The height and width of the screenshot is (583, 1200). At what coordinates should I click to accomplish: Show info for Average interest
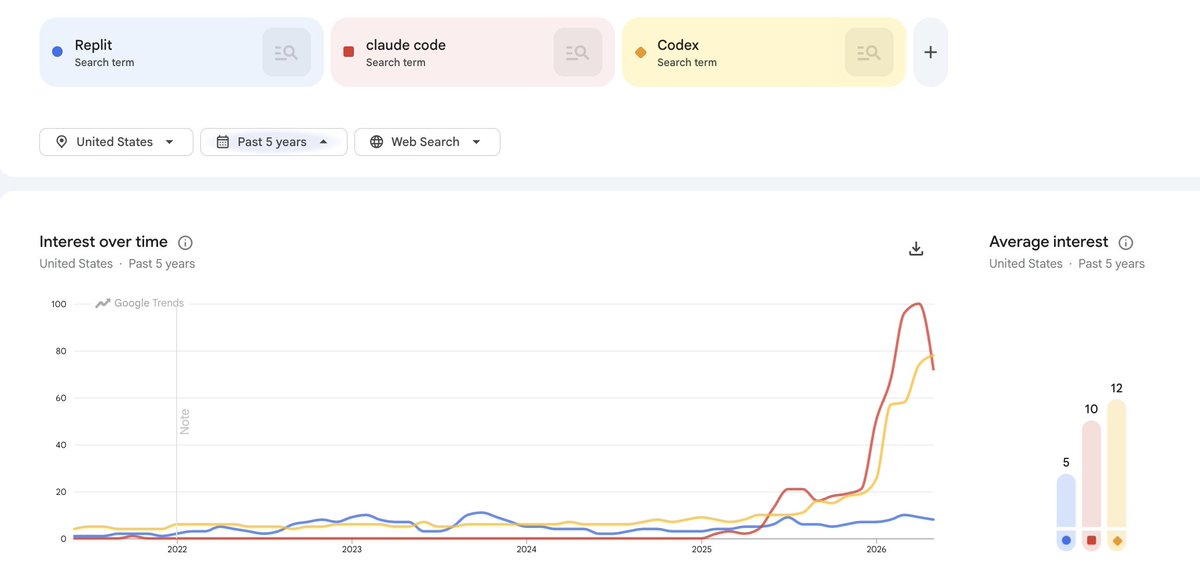tap(1126, 242)
